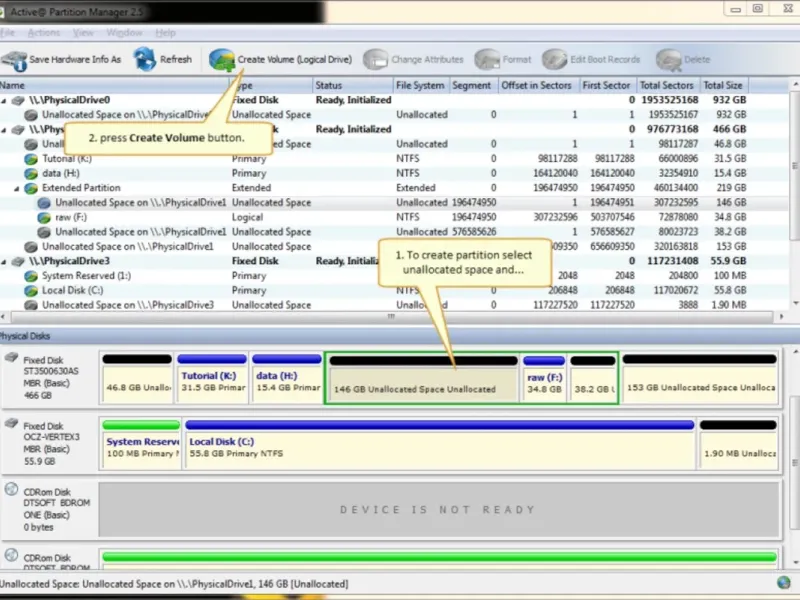Select the data (H:) block in the disk map
The height and width of the screenshot is (600, 800).
point(287,378)
